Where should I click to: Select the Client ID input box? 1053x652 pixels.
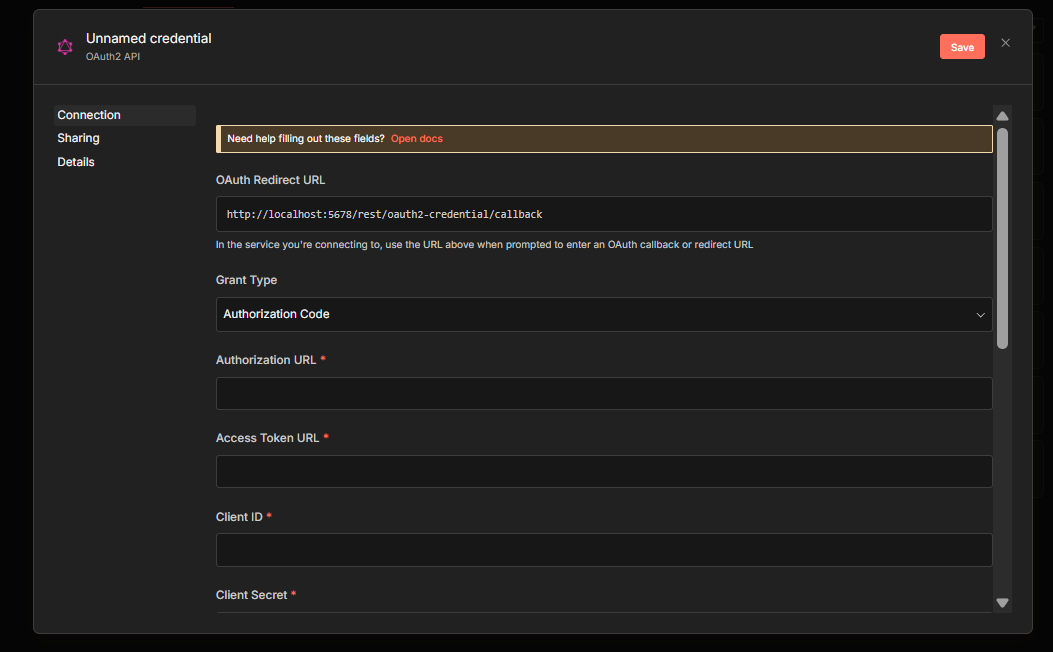click(603, 550)
